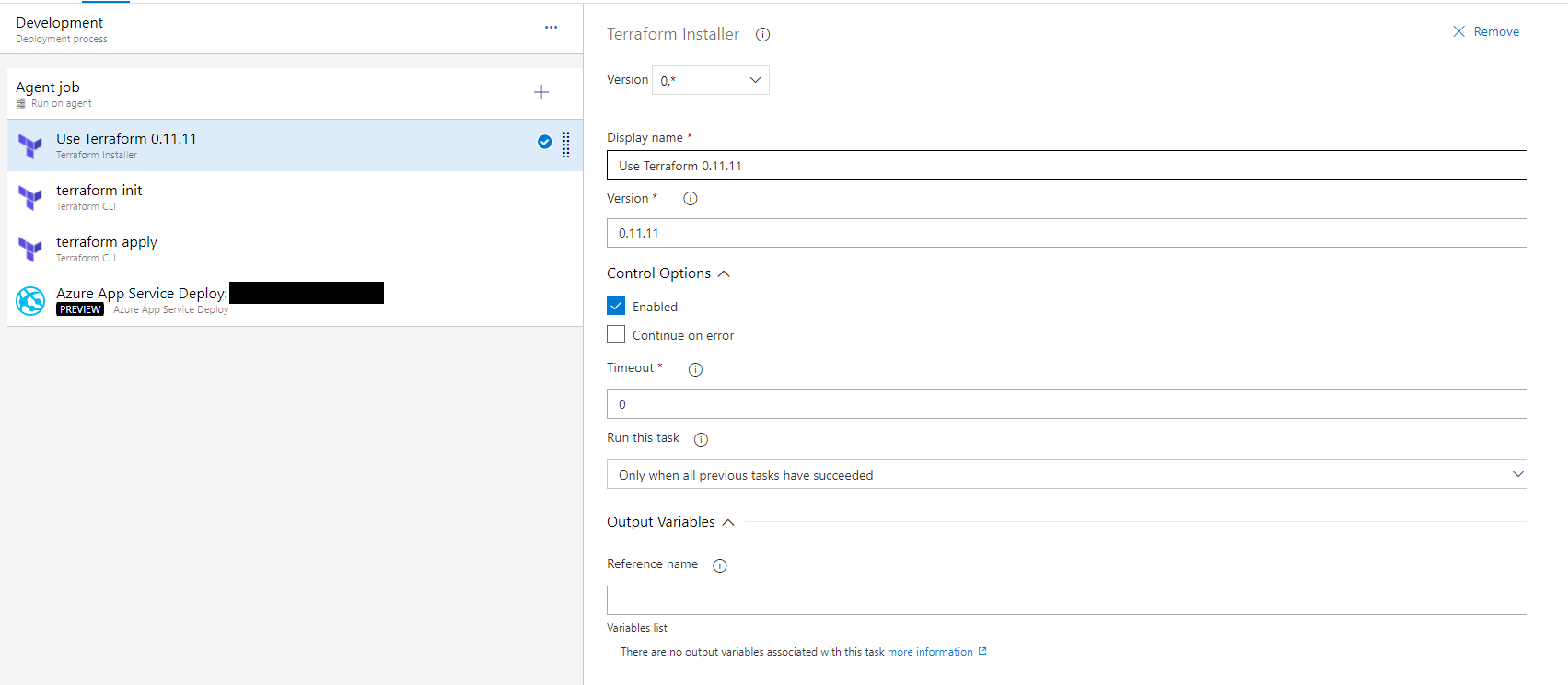Click the Azure App Service Deploy icon
The height and width of the screenshot is (685, 1568).
[30, 301]
